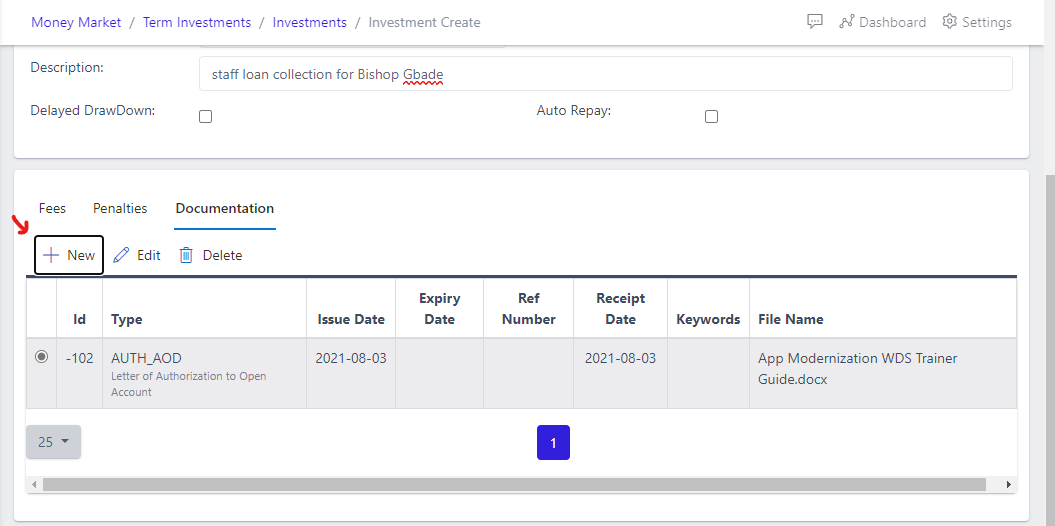Select the radio button for row -102

[x=41, y=357]
